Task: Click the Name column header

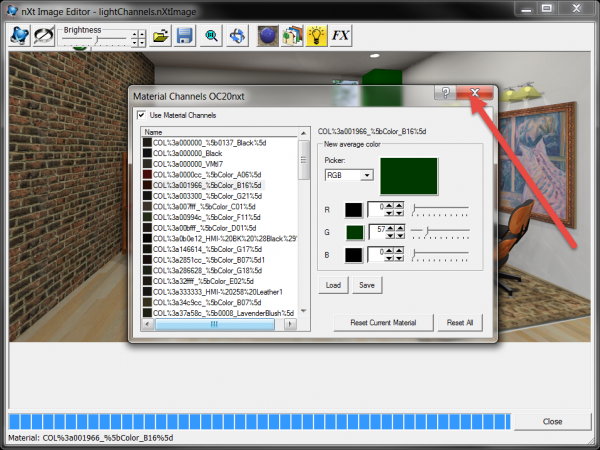Action: [220, 132]
